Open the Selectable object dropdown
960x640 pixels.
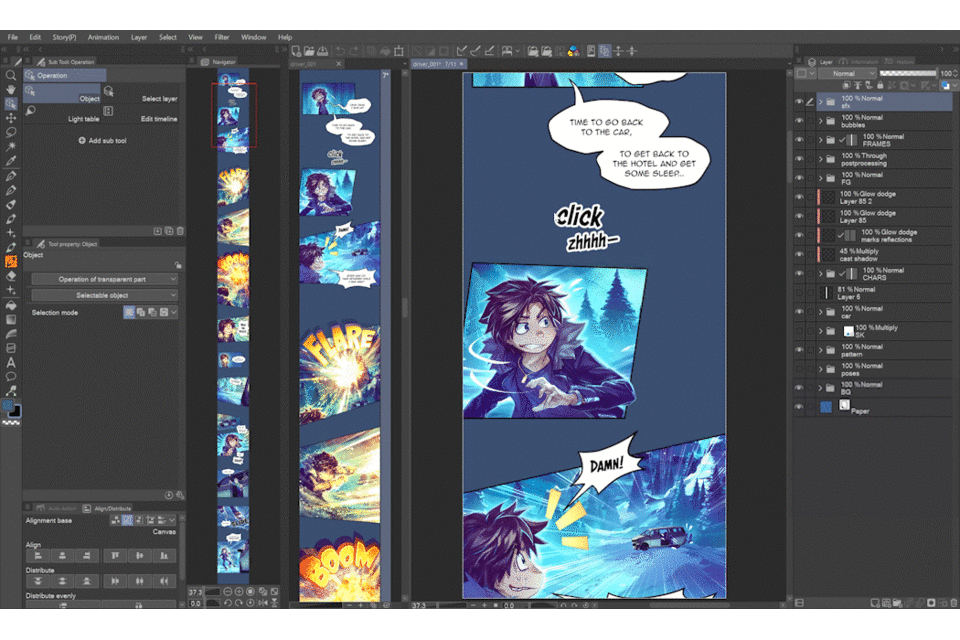(104, 295)
